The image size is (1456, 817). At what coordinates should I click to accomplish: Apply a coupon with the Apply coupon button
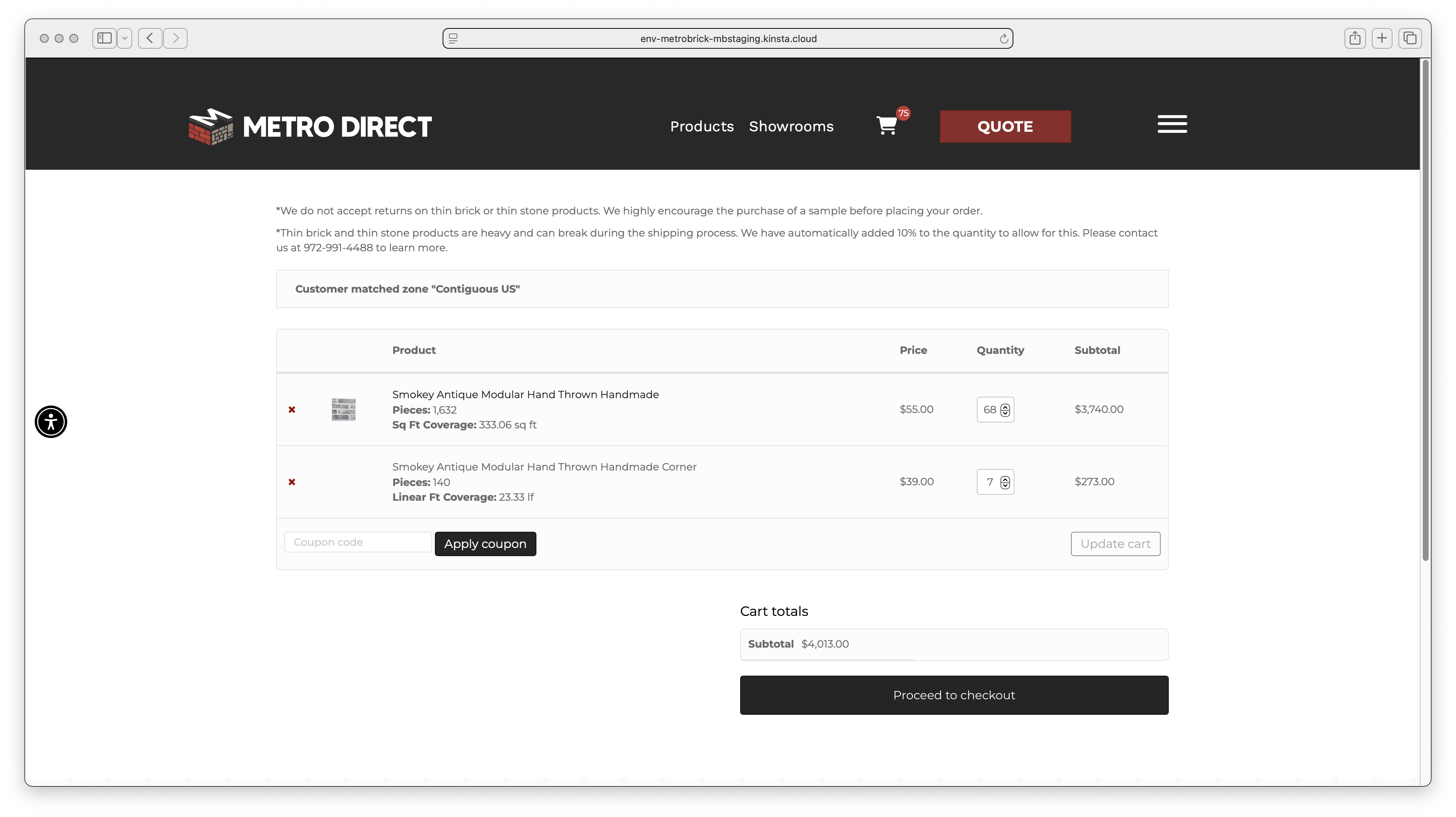[485, 544]
